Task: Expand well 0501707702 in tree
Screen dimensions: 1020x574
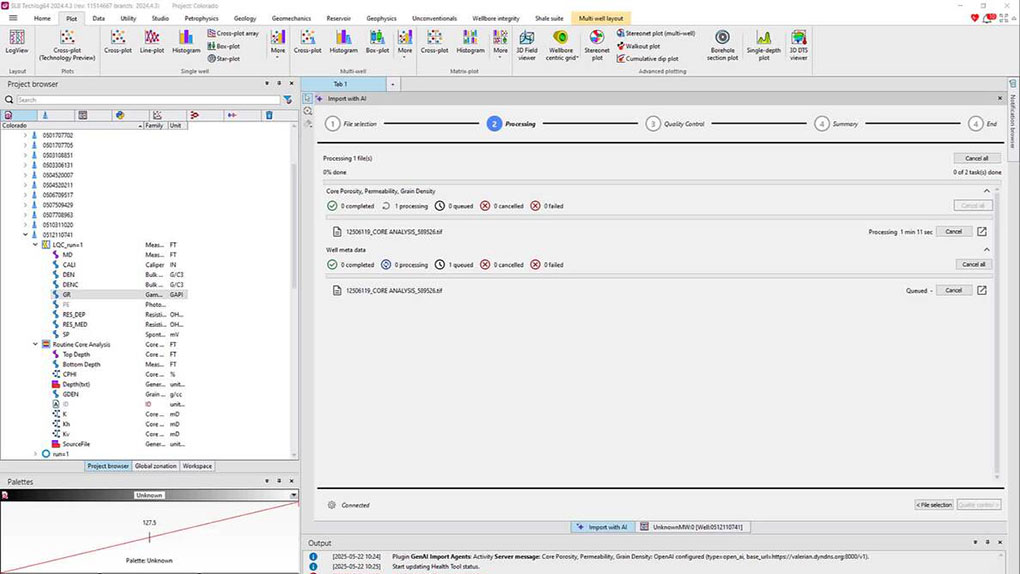Action: (x=25, y=135)
